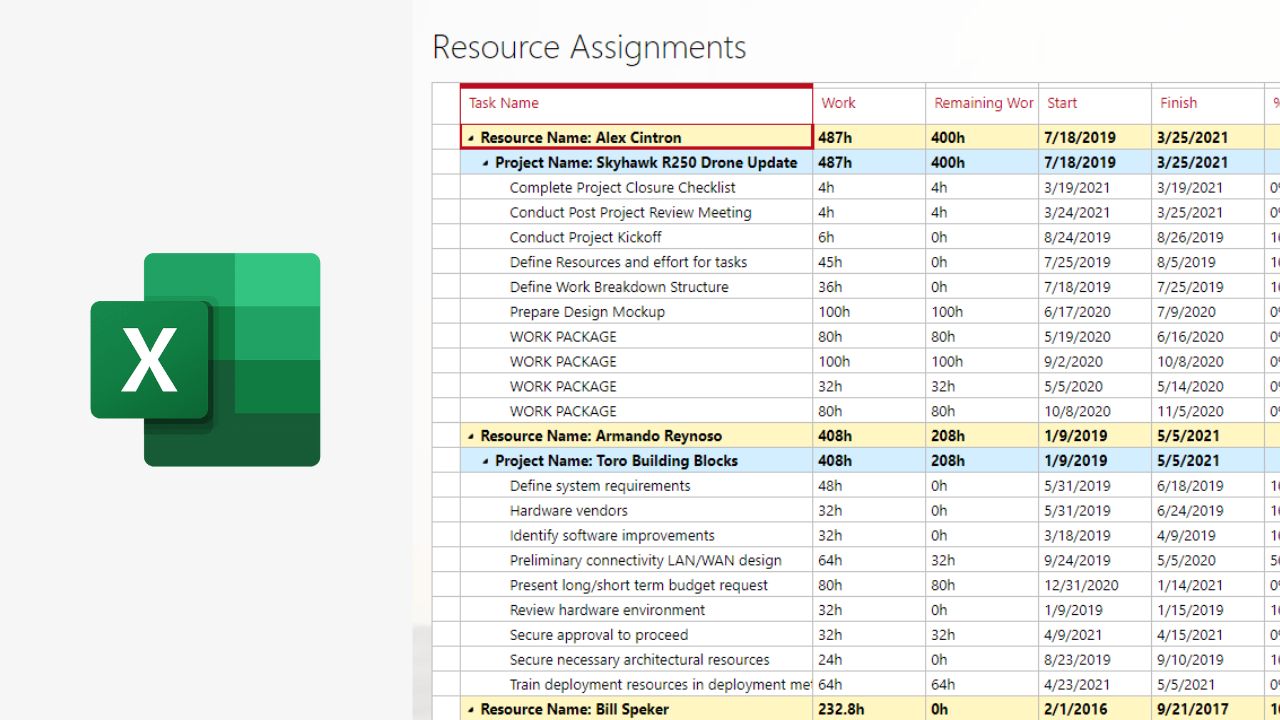Collapse Resource Name: Armando Reynoso group

(x=471, y=436)
